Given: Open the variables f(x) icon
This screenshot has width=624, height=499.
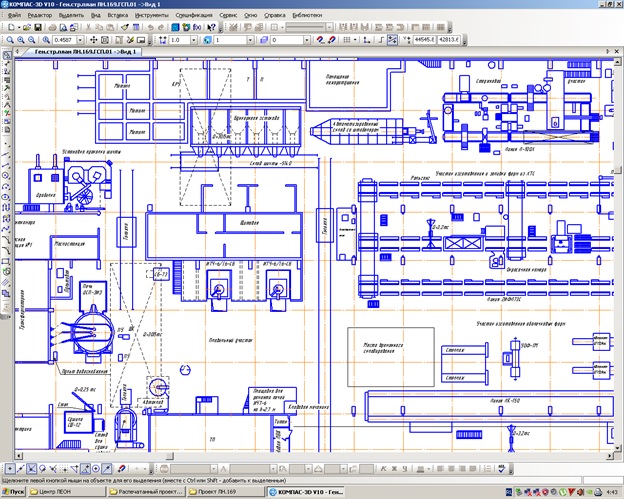Looking at the screenshot, I should pyautogui.click(x=197, y=27).
